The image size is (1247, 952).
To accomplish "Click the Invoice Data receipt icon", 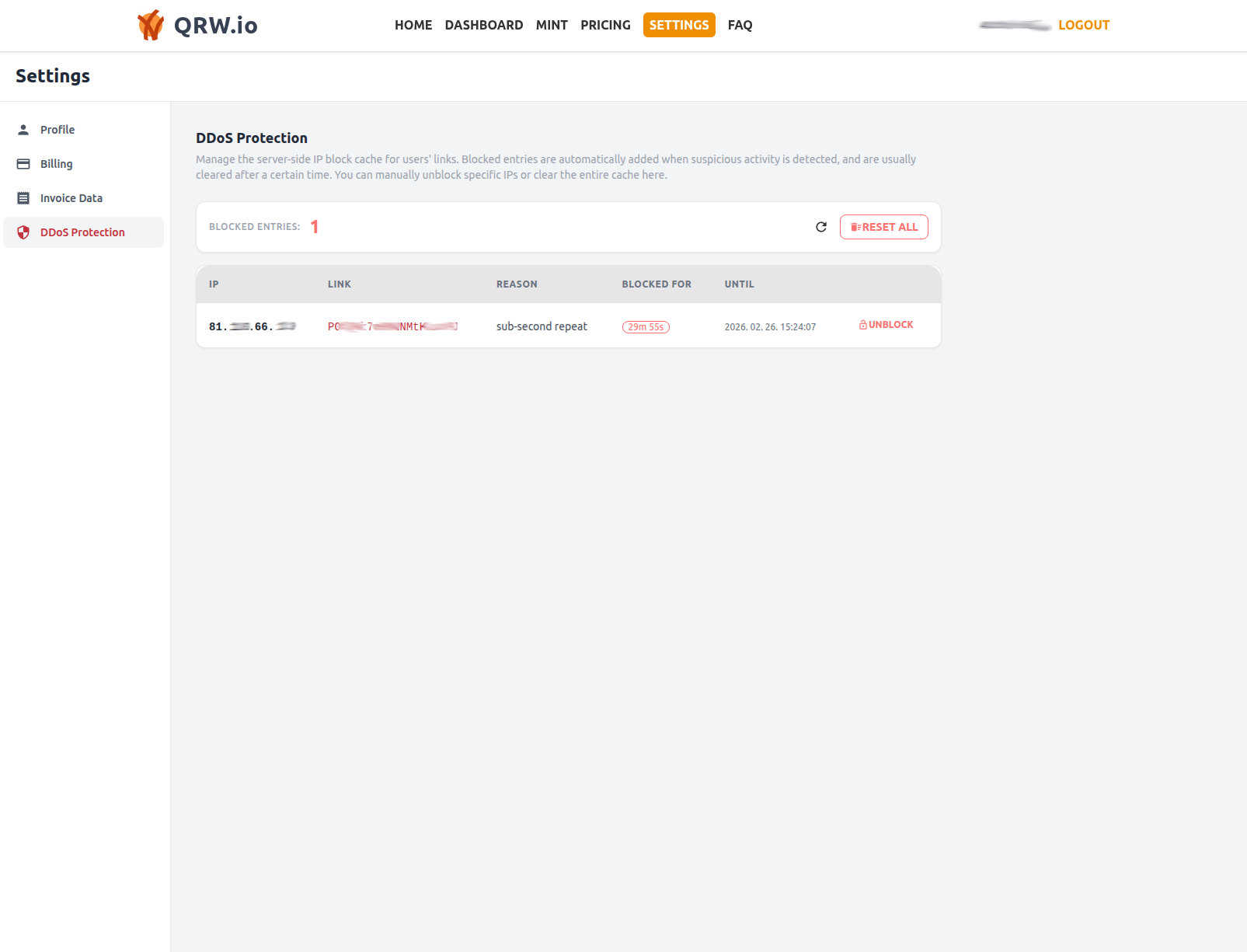I will [x=23, y=198].
